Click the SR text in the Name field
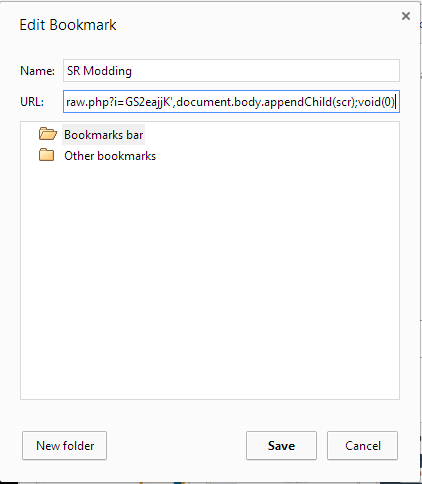Viewport: 422px width, 484px height. [73, 71]
